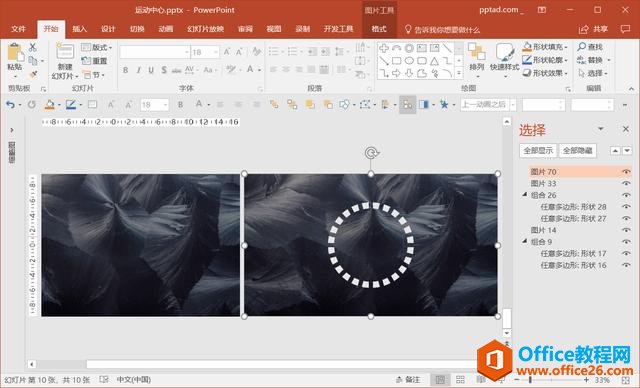Switch to the 动画 tab

tap(166, 29)
